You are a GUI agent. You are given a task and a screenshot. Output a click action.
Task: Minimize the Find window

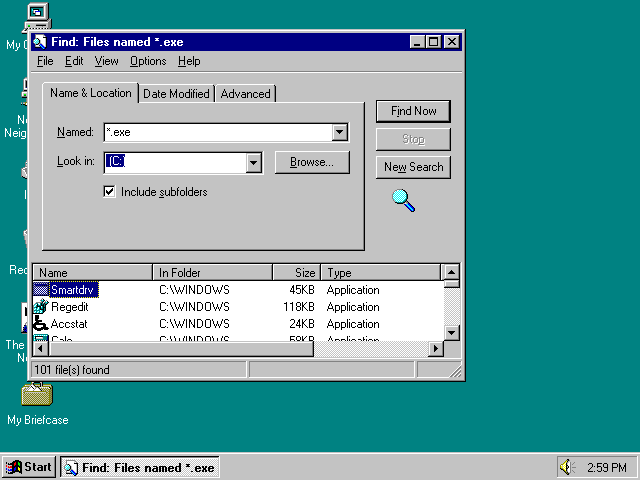pos(417,42)
